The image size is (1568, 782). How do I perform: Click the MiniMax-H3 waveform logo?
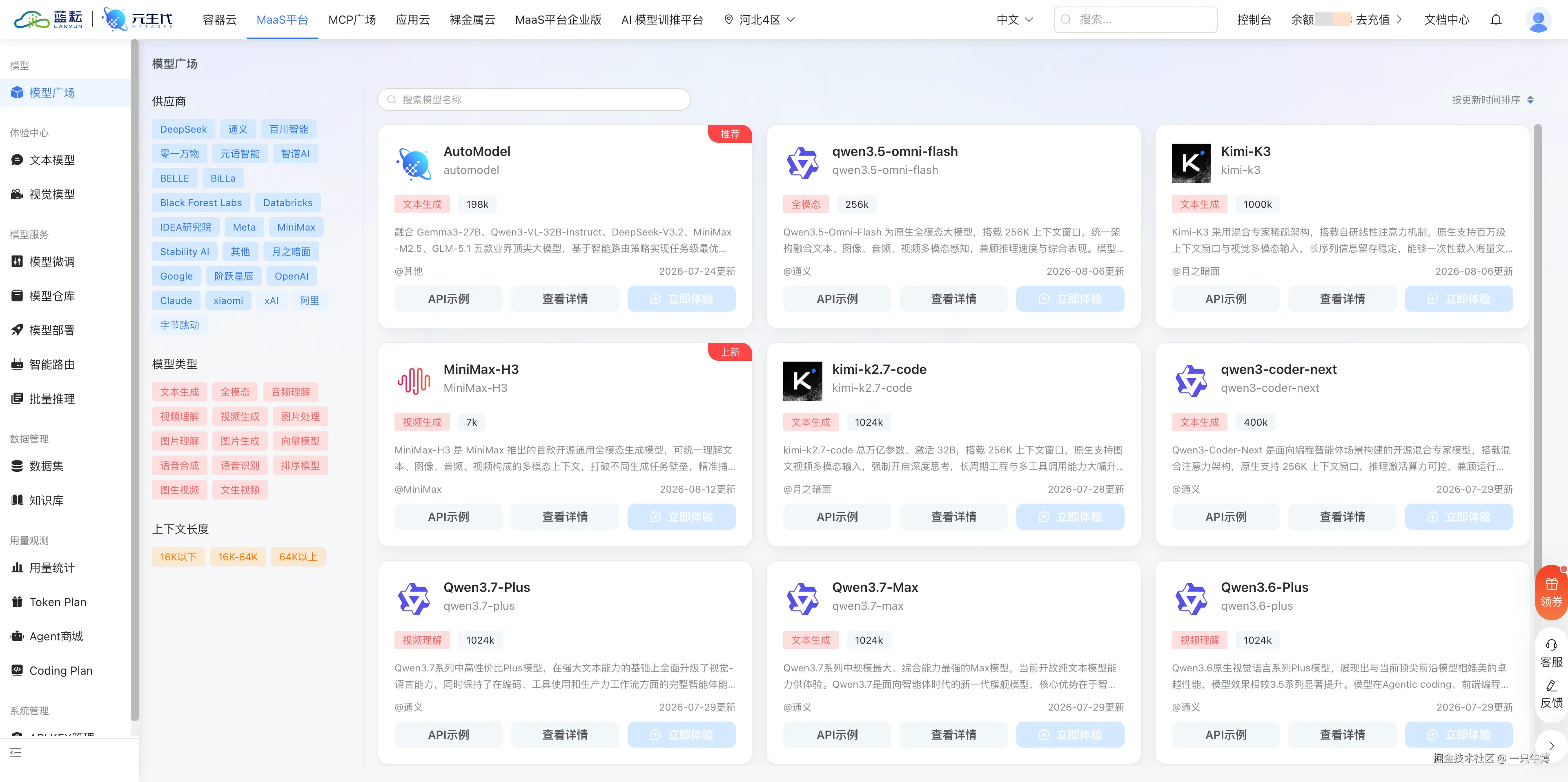coord(414,381)
